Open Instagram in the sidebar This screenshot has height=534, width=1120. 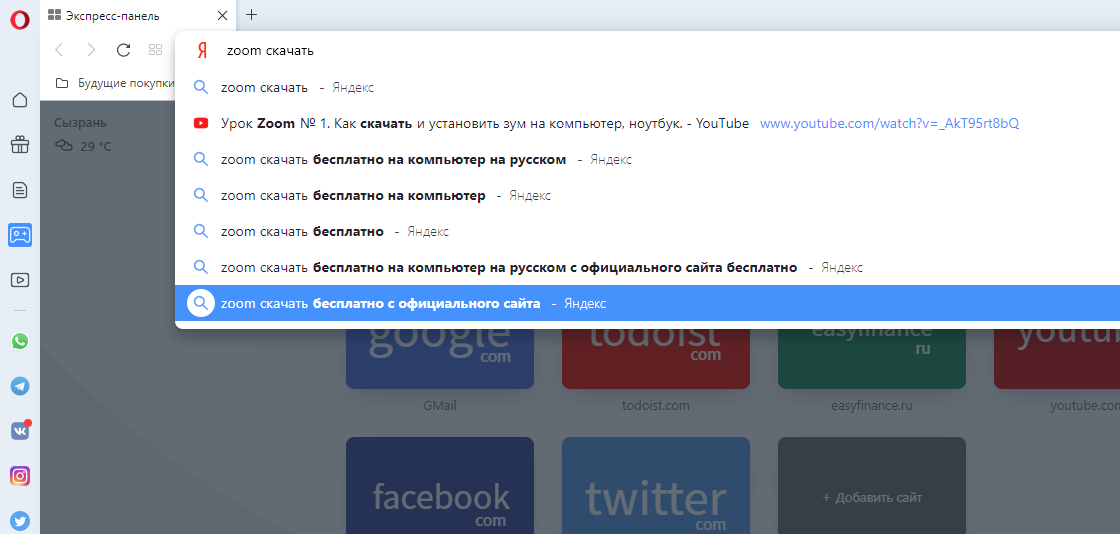(20, 475)
